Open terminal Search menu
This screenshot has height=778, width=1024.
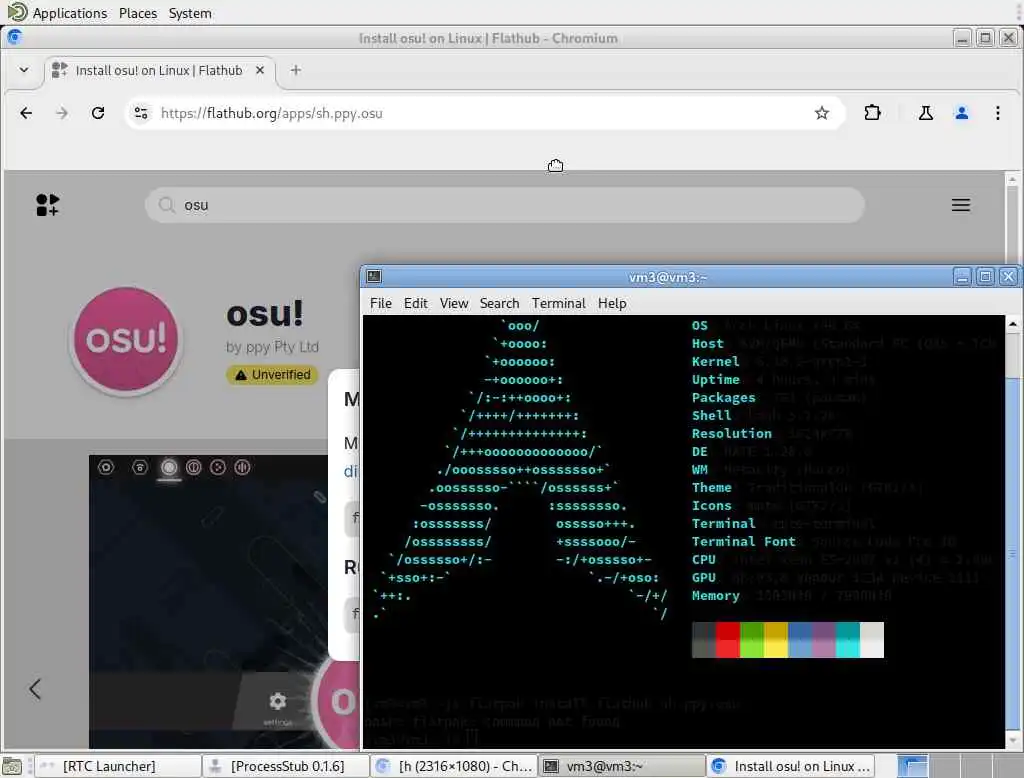(499, 303)
